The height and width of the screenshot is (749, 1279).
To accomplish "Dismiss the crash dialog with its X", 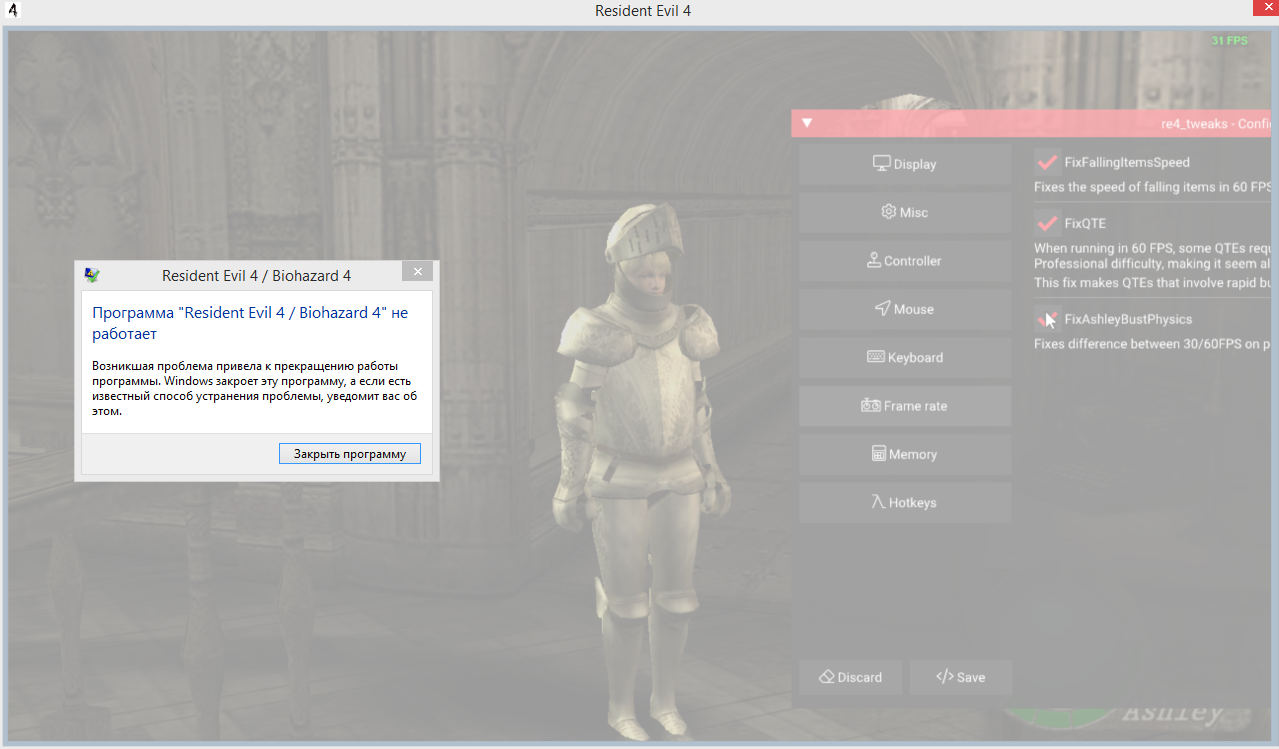I will tap(417, 270).
